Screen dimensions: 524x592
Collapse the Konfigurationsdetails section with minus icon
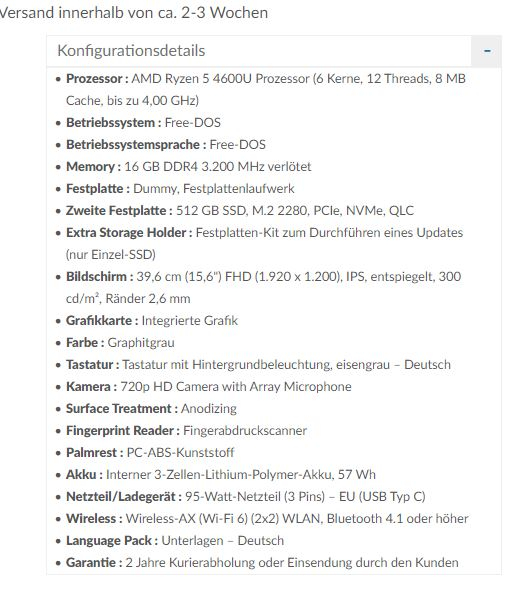[487, 51]
